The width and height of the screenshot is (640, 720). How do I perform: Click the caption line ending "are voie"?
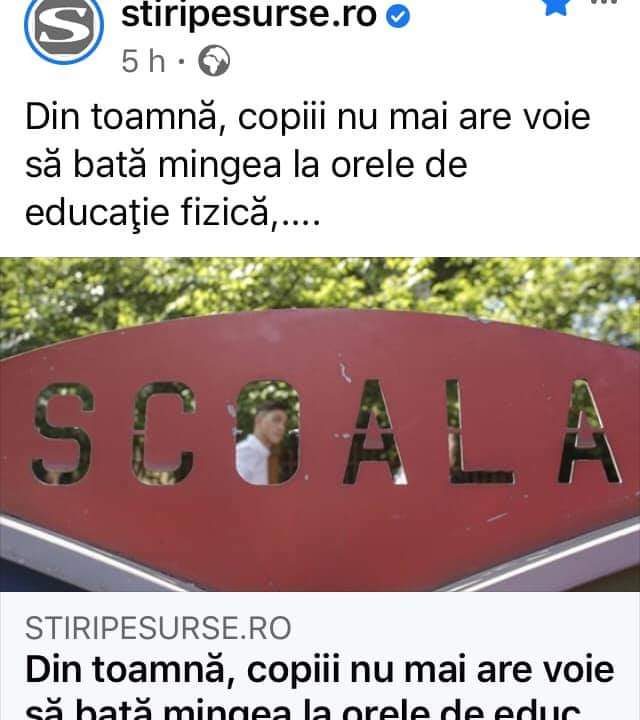coord(308,118)
